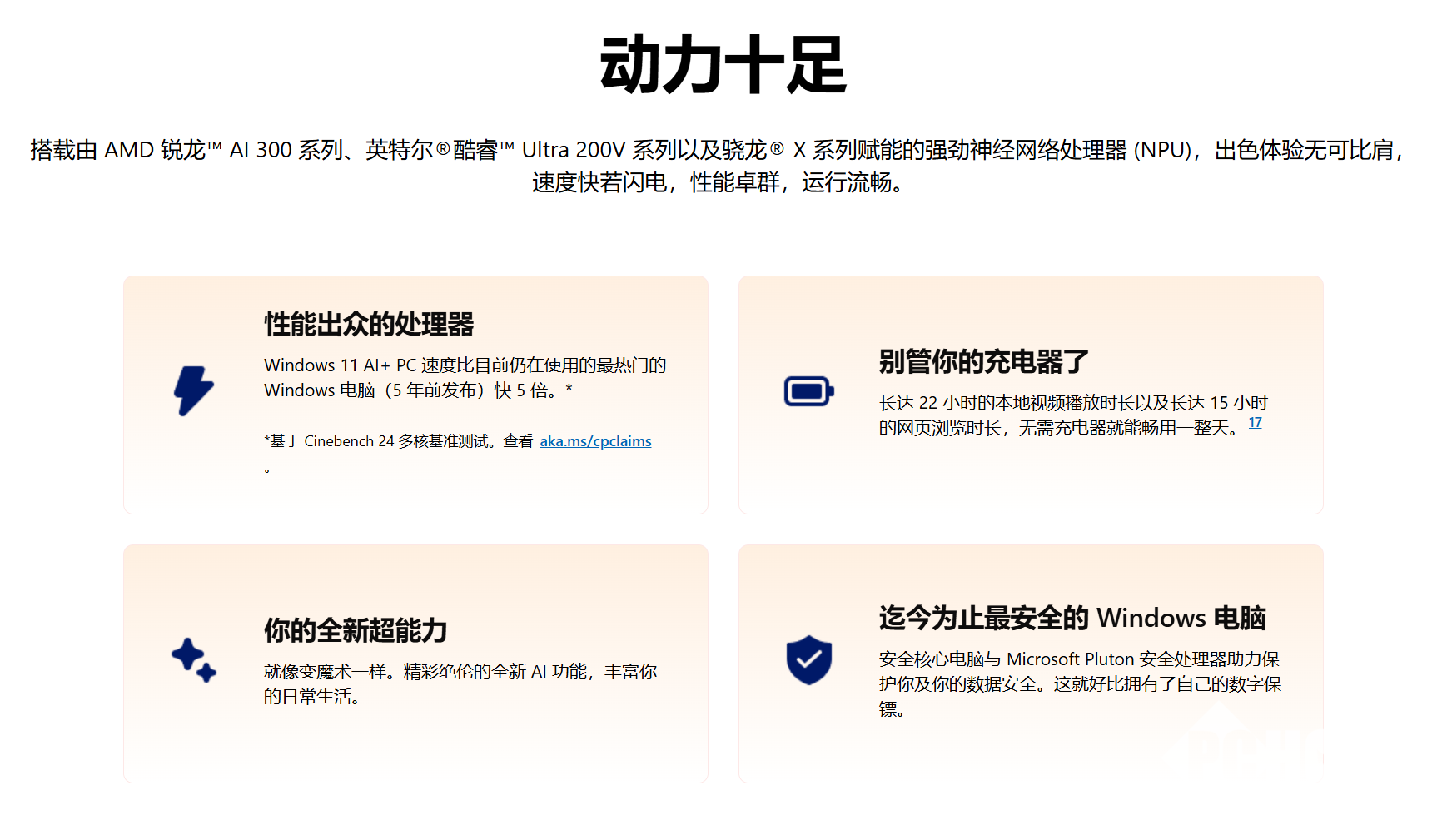Click the 迄今为止最安全的 Windows 电脑 title

1072,618
